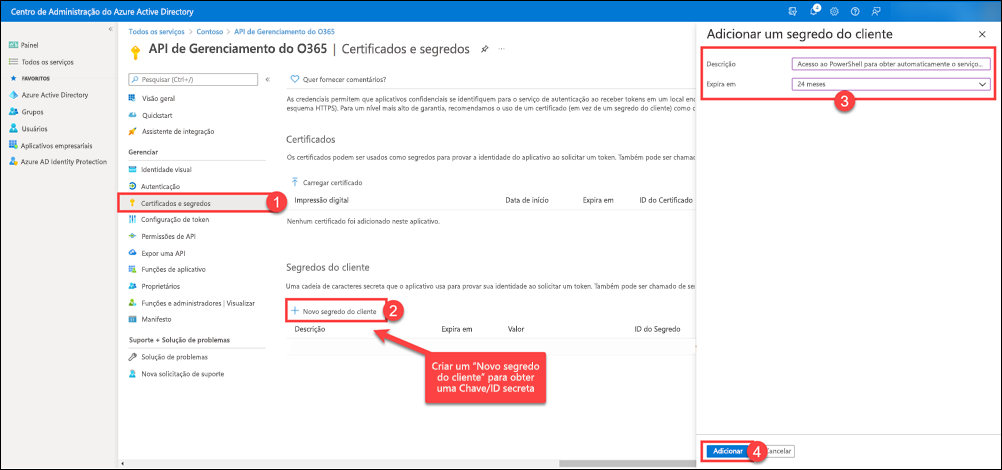Open Usuários in the favorites list
Screen dimensions: 1002x470
point(33,128)
